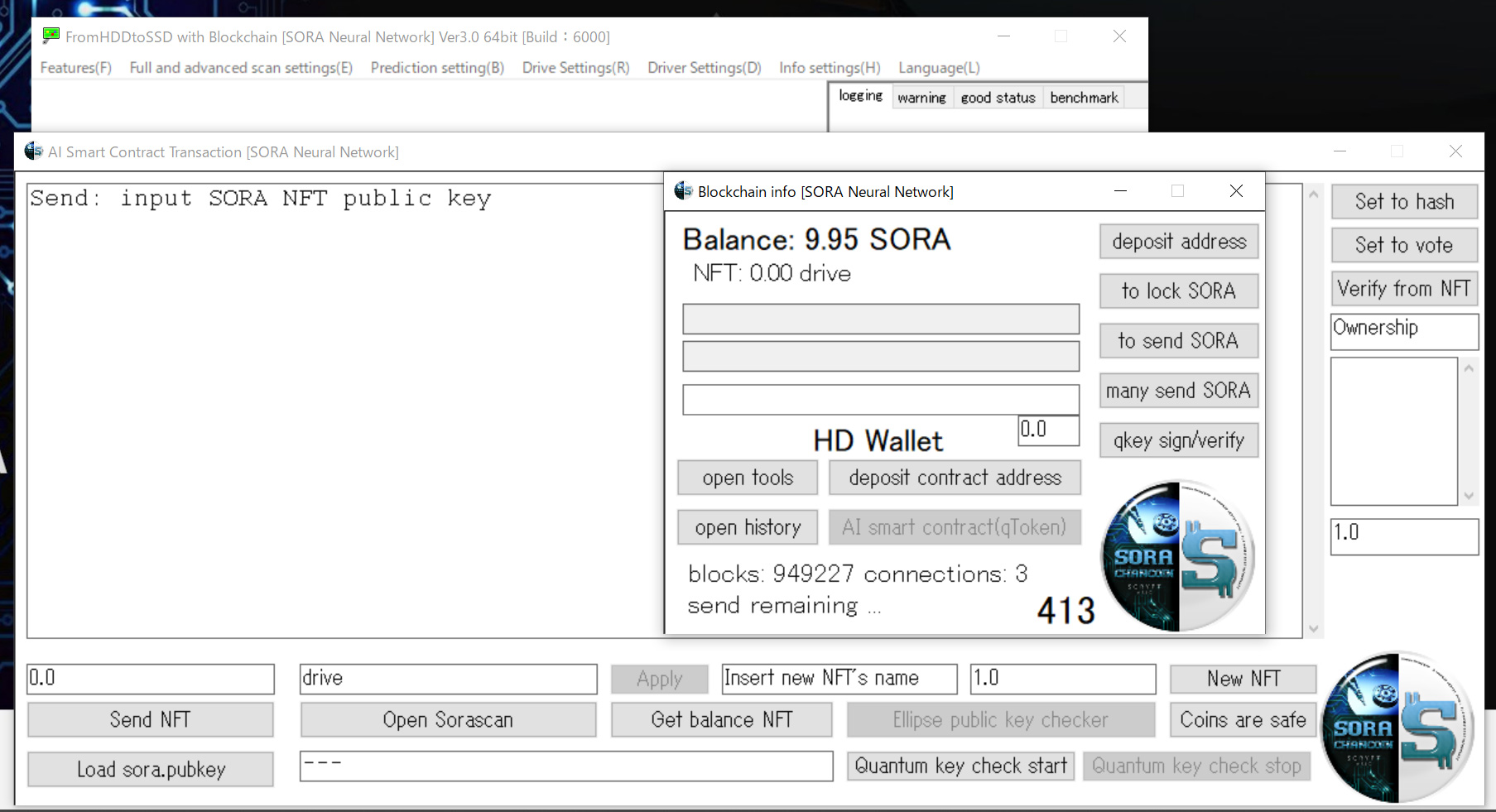
Task: Click the 0.0 amount field at bottom left
Action: (150, 679)
